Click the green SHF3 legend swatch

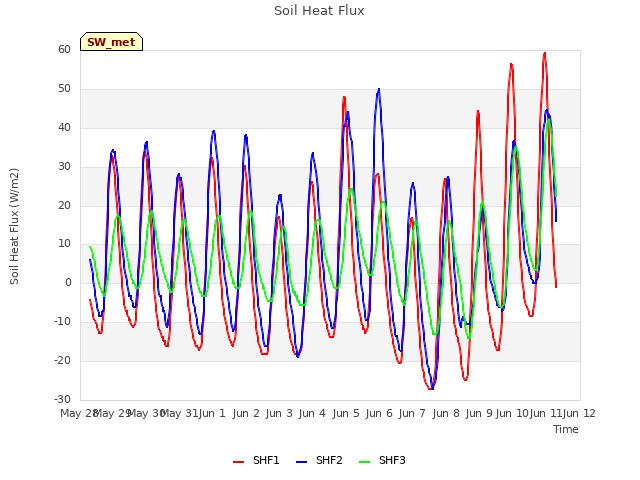(364, 462)
